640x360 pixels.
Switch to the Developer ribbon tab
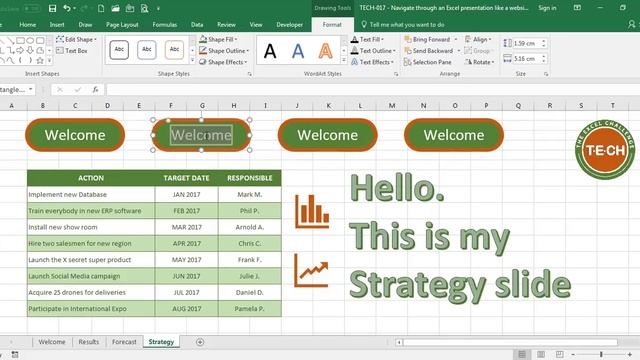pos(289,24)
